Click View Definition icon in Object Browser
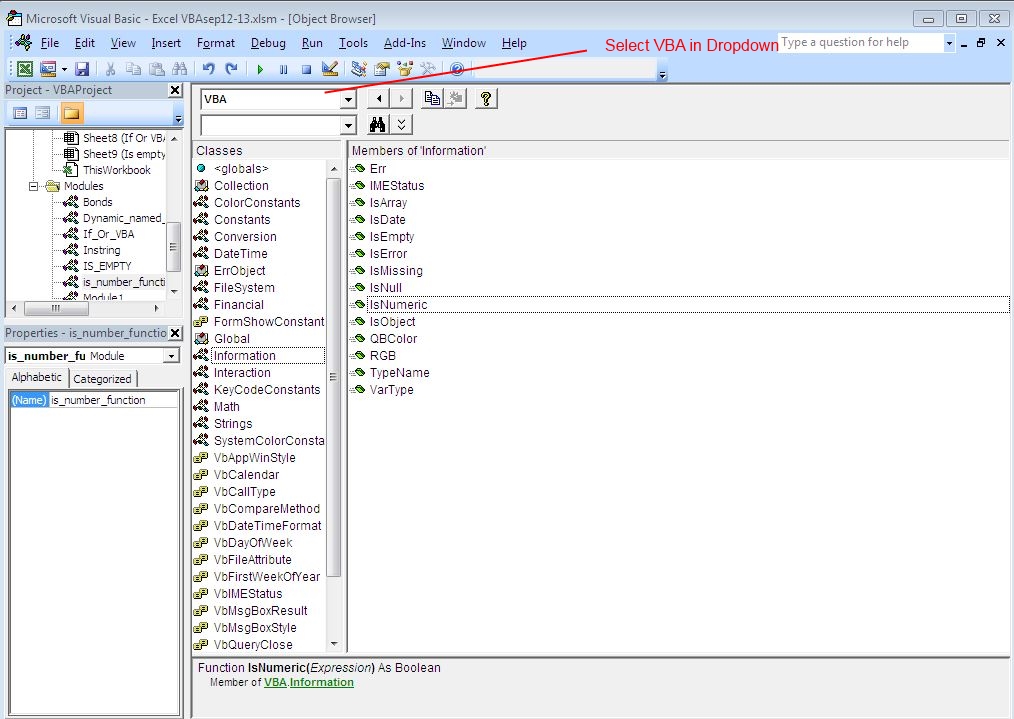The width and height of the screenshot is (1014, 719). tap(455, 98)
